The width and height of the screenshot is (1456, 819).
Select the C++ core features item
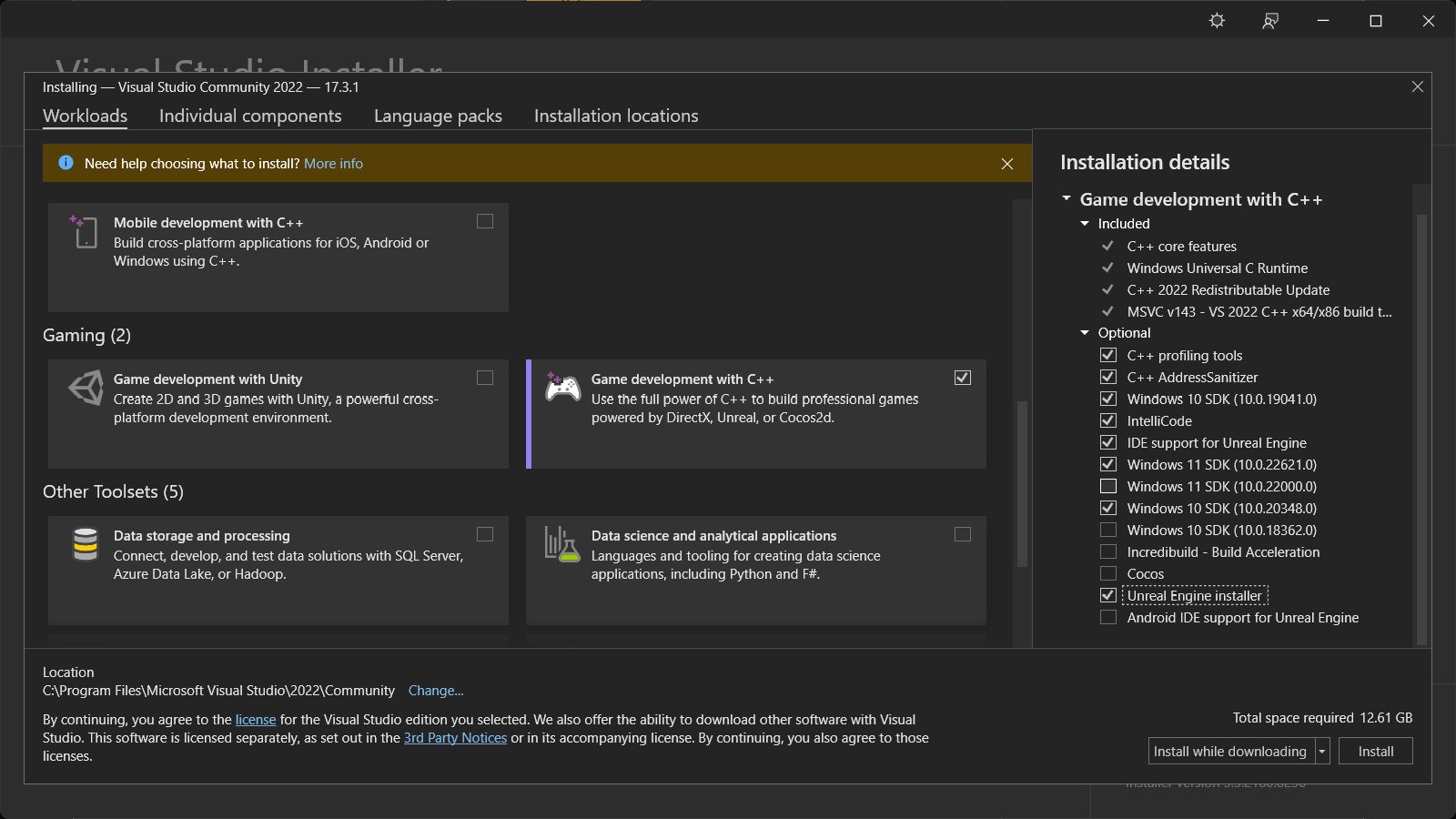click(x=1181, y=247)
